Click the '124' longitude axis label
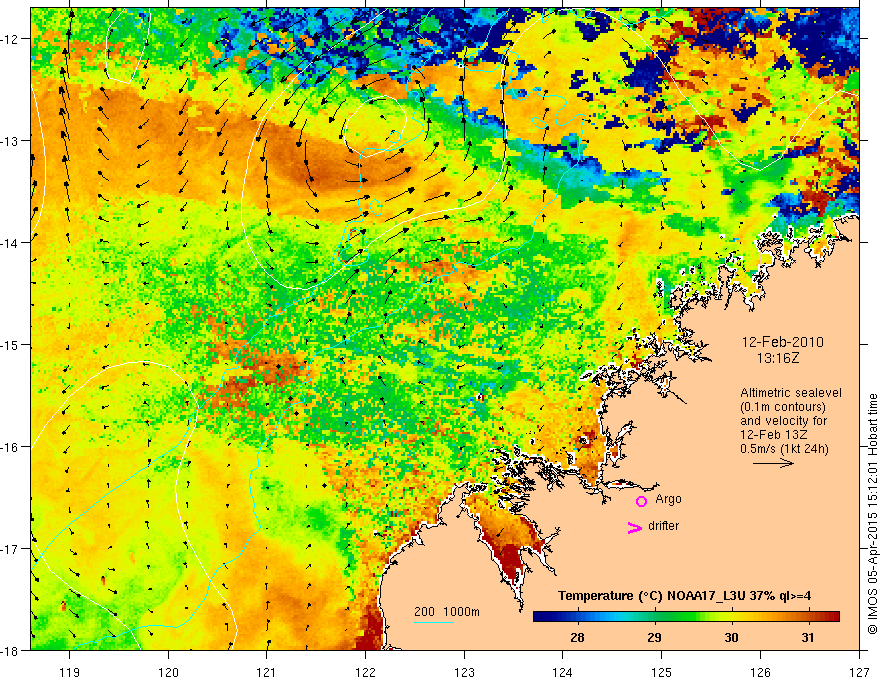Image resolution: width=880 pixels, height=680 pixels. pos(563,672)
